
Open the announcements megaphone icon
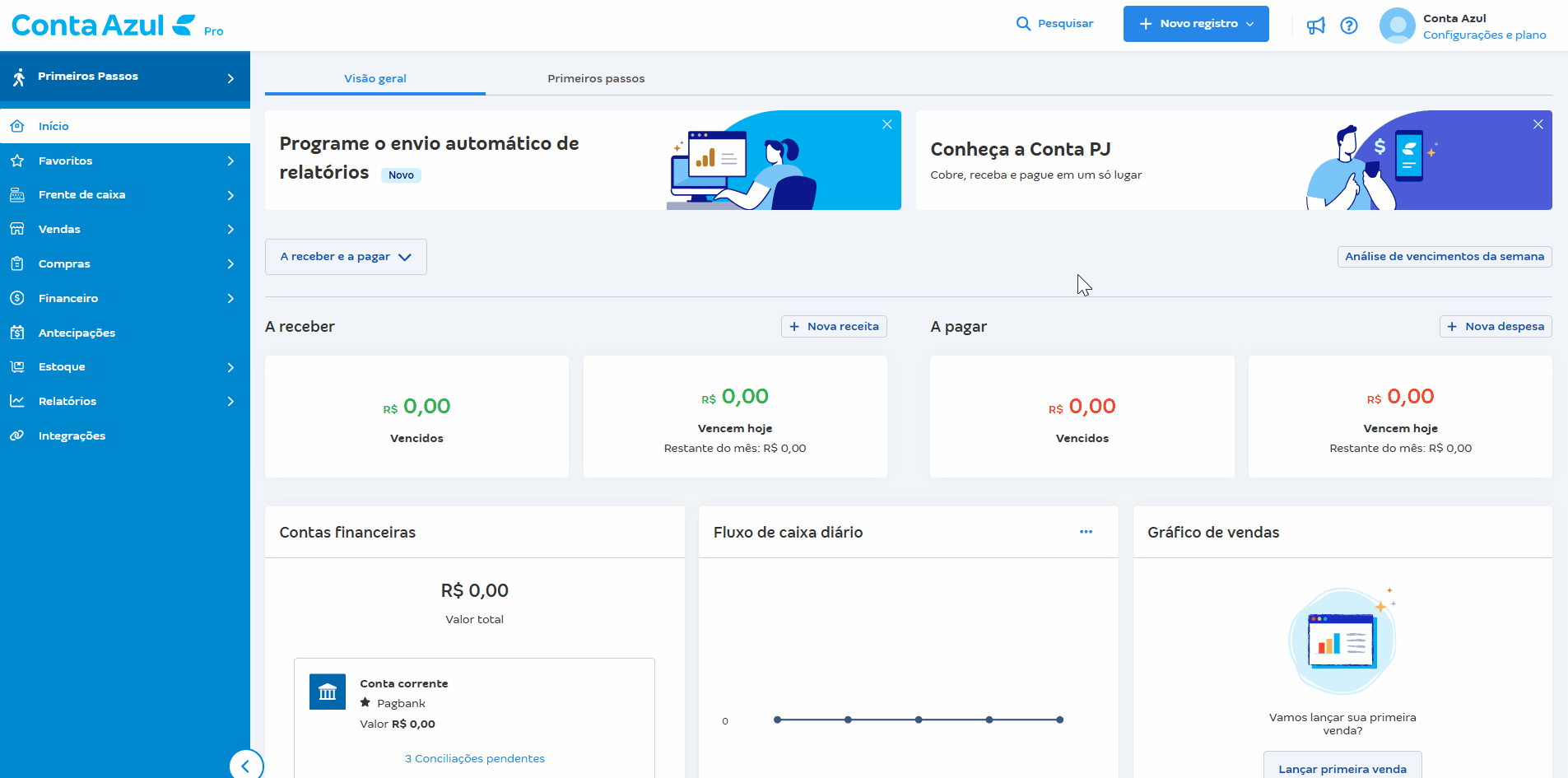[1315, 26]
